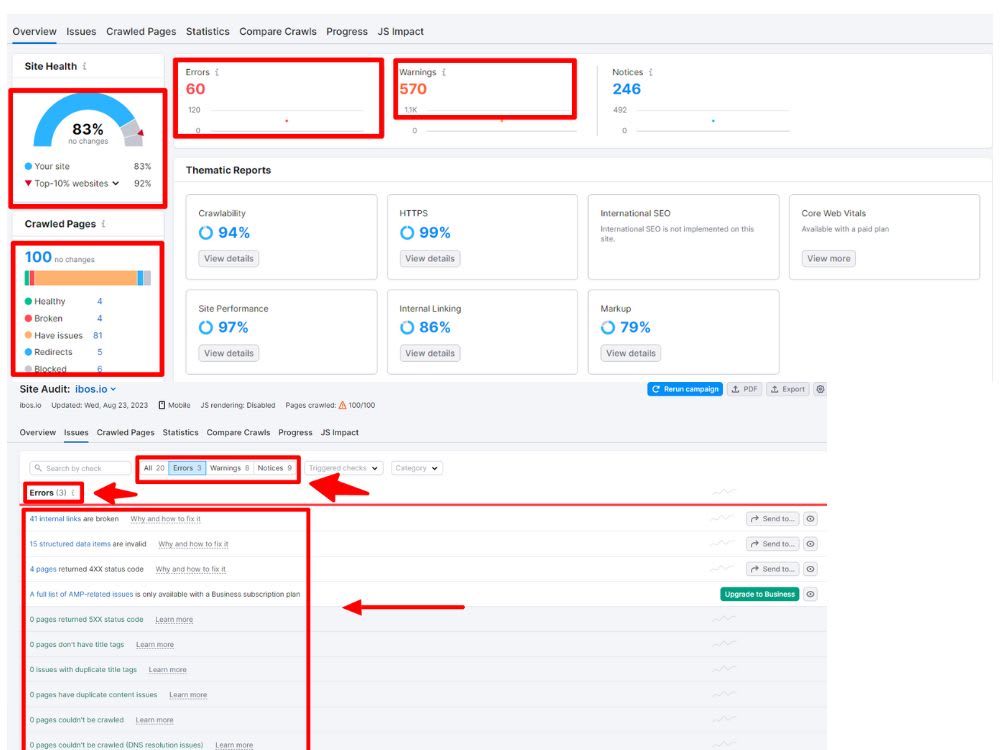Open the trend sparkline for missing title tags row
Viewport: 1000px width, 750px height.
click(723, 644)
